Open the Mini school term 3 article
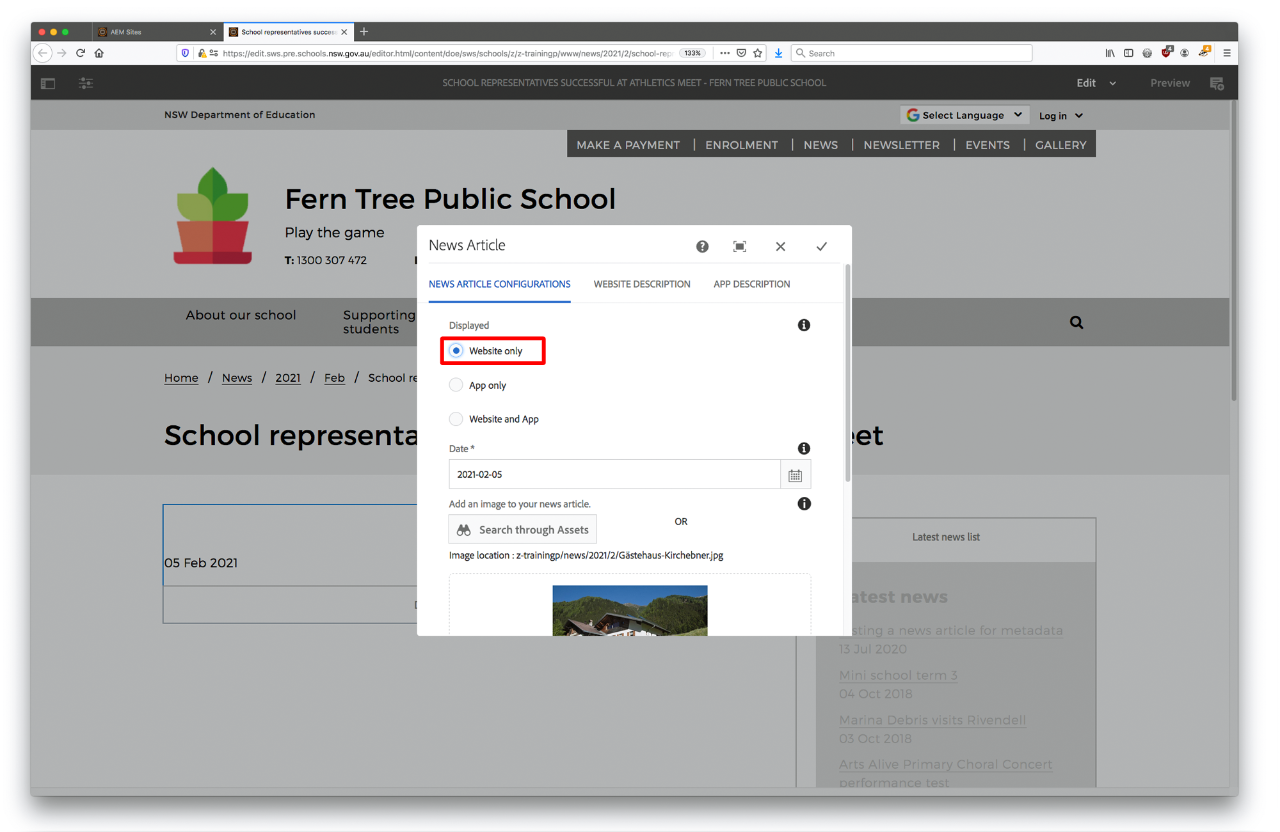The height and width of the screenshot is (832, 1280). point(898,676)
